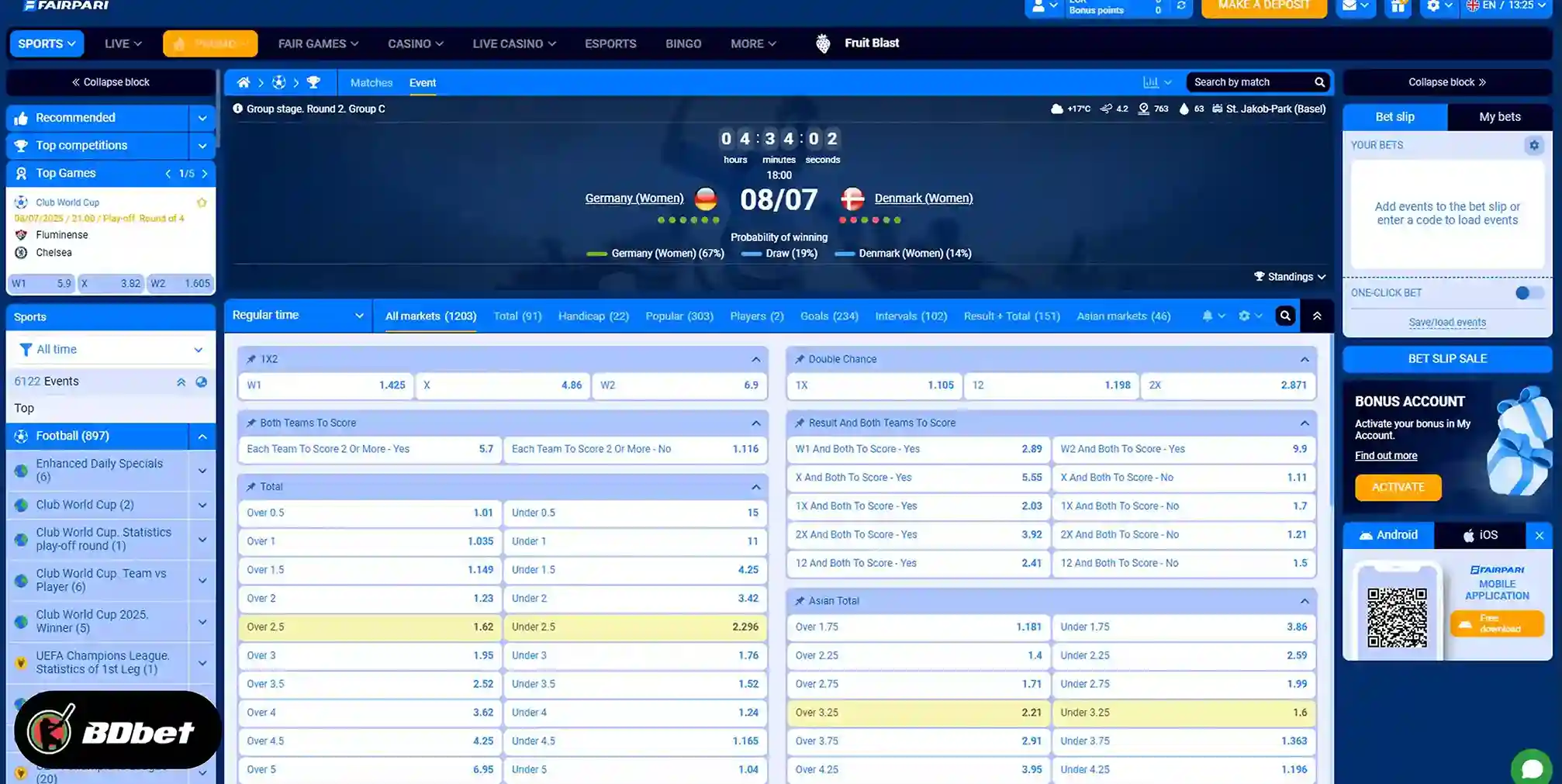Open the user account icon menu
The width and height of the screenshot is (1562, 784).
(1044, 6)
